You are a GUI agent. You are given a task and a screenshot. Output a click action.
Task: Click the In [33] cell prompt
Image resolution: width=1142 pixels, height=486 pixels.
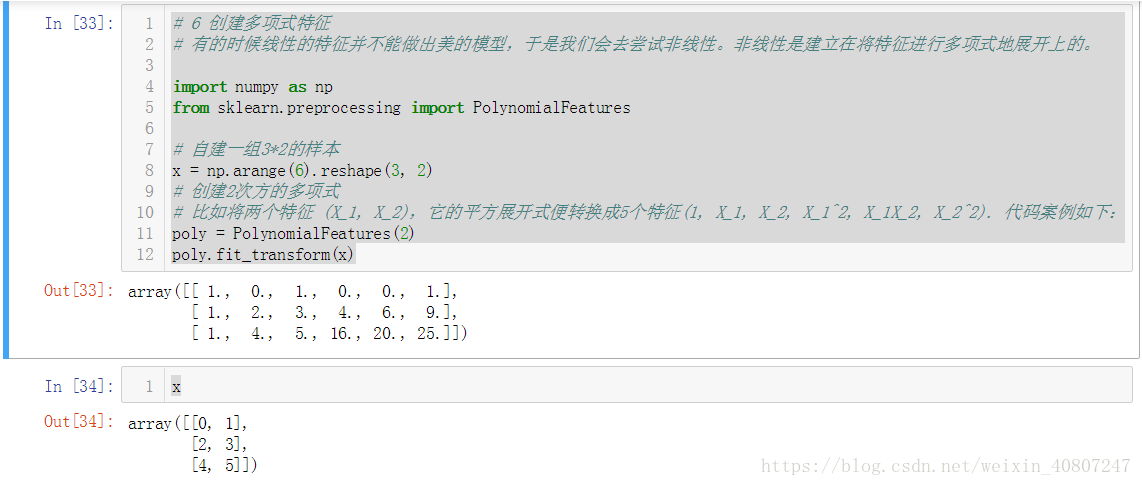pos(79,23)
